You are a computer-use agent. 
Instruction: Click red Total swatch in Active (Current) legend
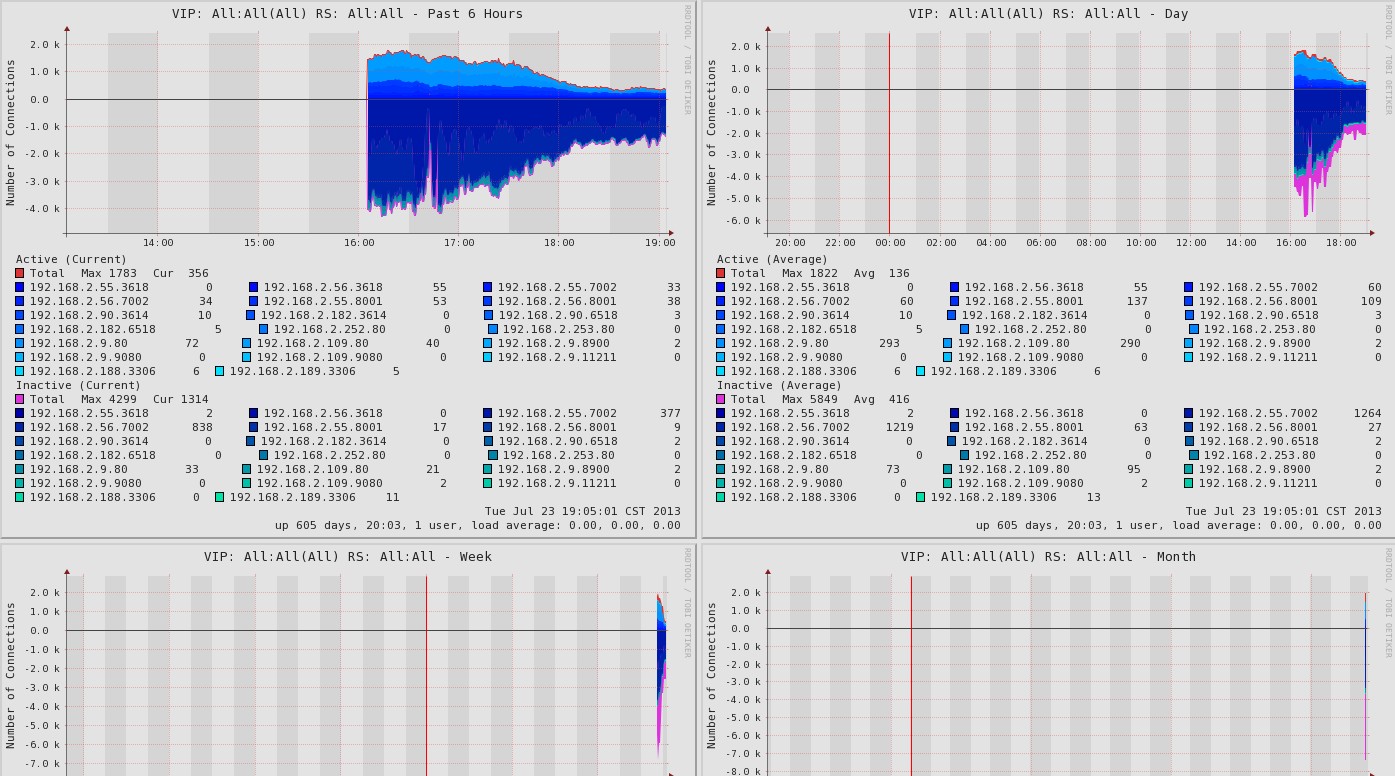(x=20, y=273)
